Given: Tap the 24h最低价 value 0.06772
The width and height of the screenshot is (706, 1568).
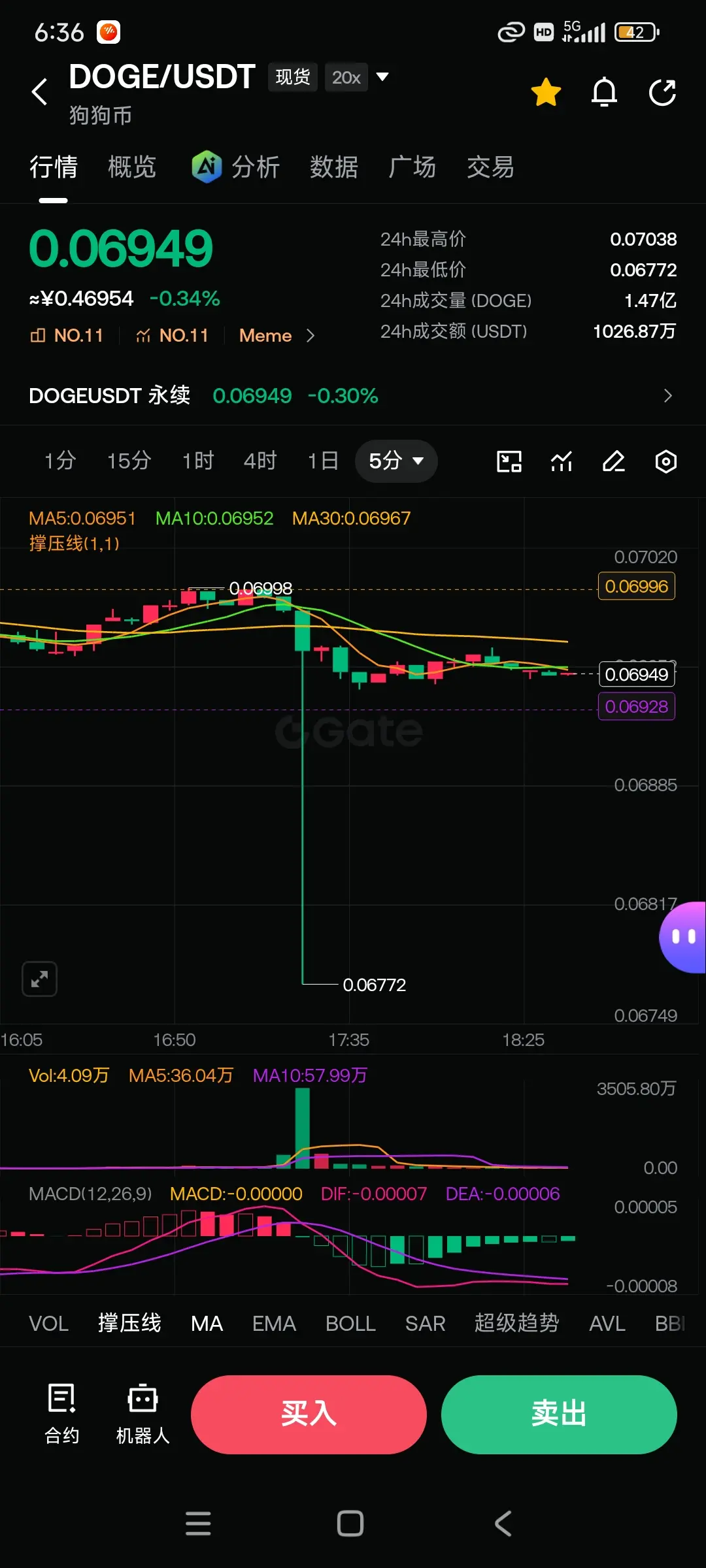Looking at the screenshot, I should (x=643, y=270).
